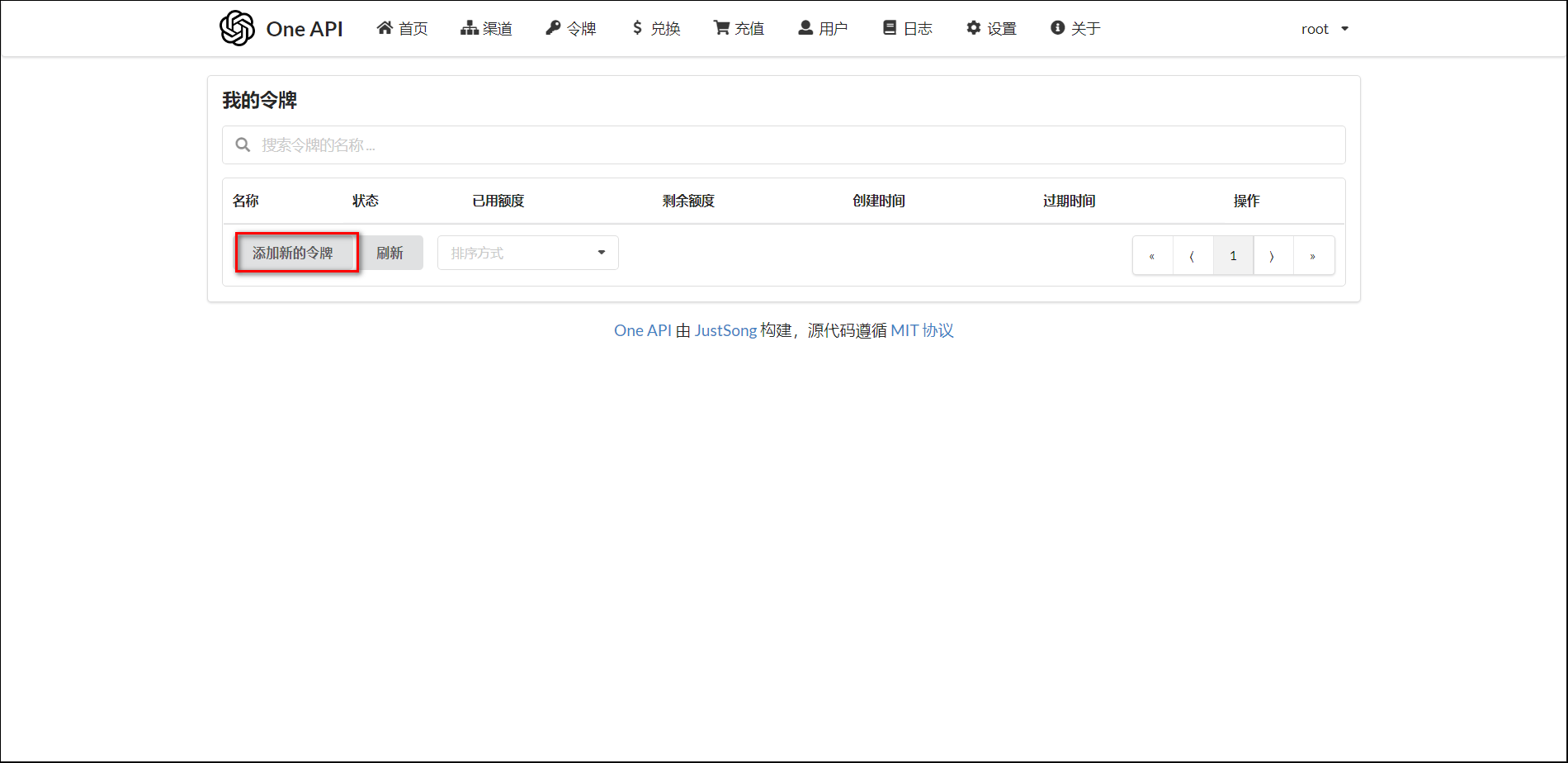Open the home page via house icon
The width and height of the screenshot is (1568, 763).
pyautogui.click(x=385, y=28)
